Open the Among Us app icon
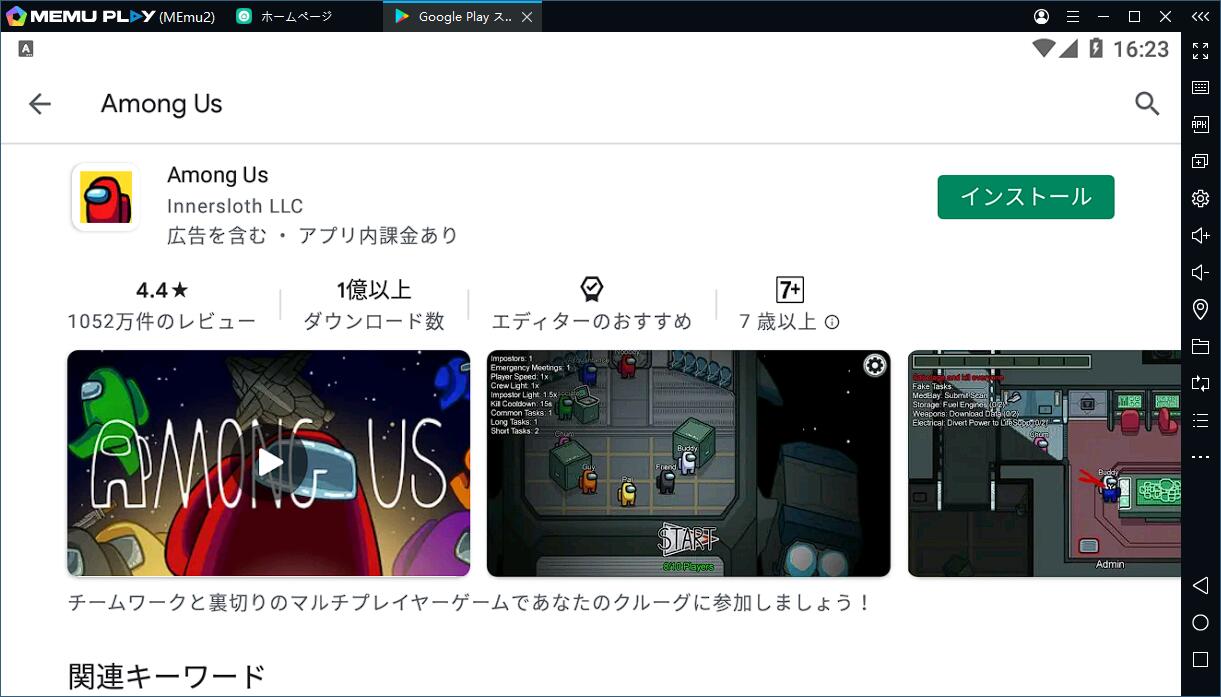The image size is (1221, 697). (106, 197)
